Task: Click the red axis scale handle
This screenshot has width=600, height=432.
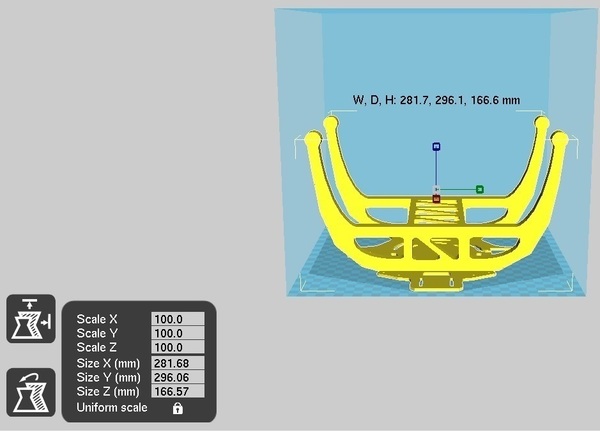Action: pyautogui.click(x=436, y=199)
